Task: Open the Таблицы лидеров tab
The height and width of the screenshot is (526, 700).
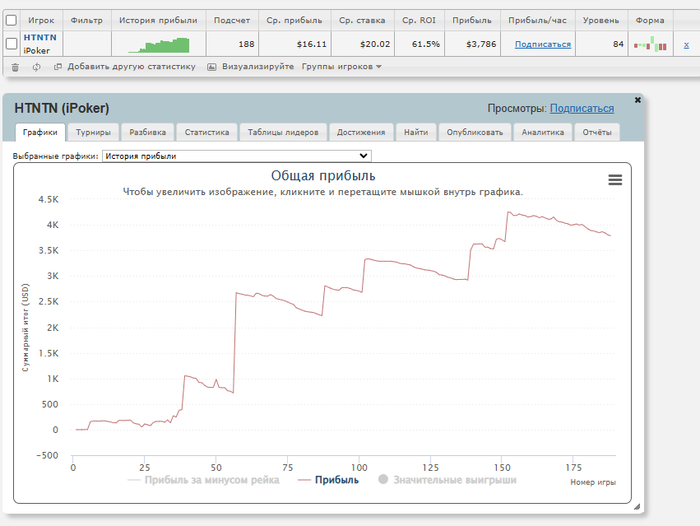Action: coord(283,132)
